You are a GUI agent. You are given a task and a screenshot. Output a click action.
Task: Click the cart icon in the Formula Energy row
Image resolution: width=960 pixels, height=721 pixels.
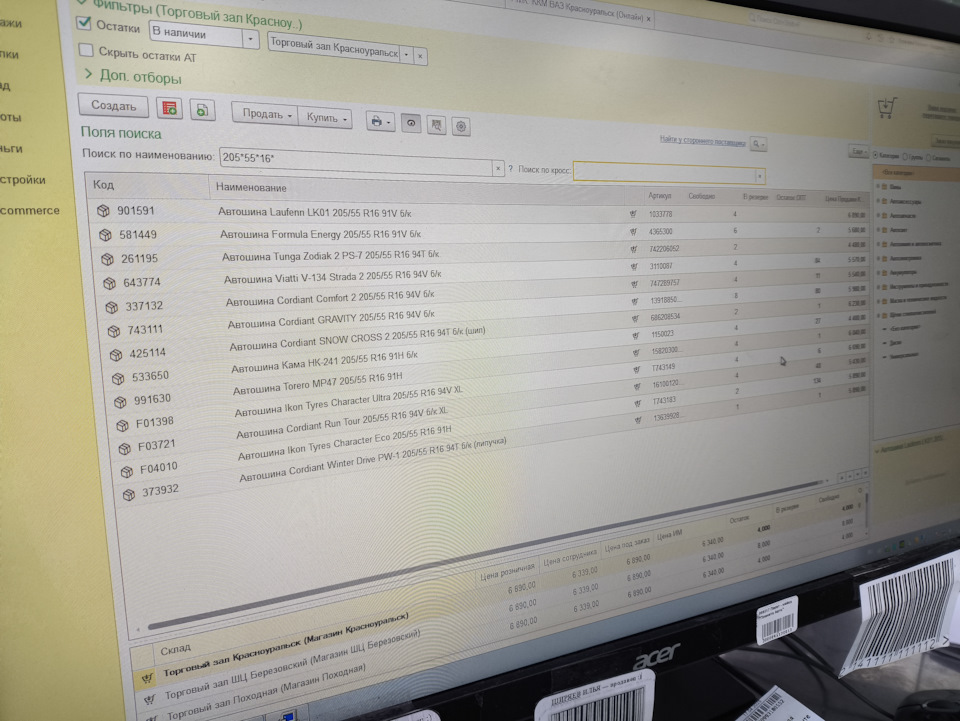point(633,231)
